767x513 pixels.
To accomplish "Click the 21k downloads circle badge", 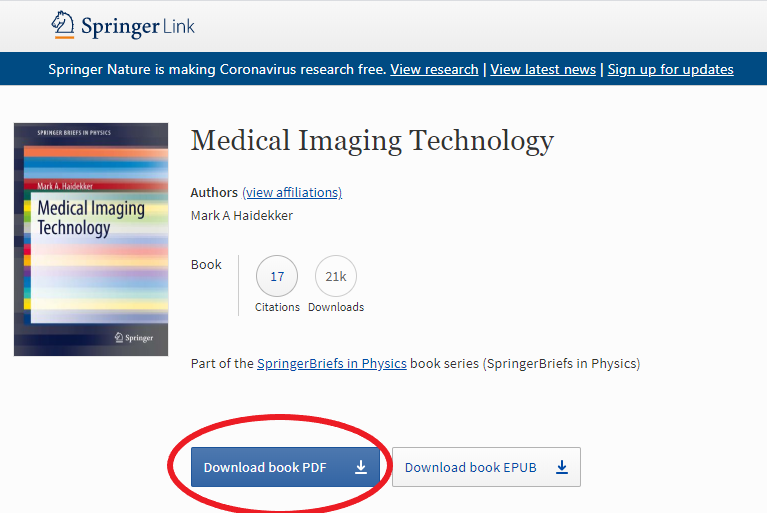I will point(336,276).
